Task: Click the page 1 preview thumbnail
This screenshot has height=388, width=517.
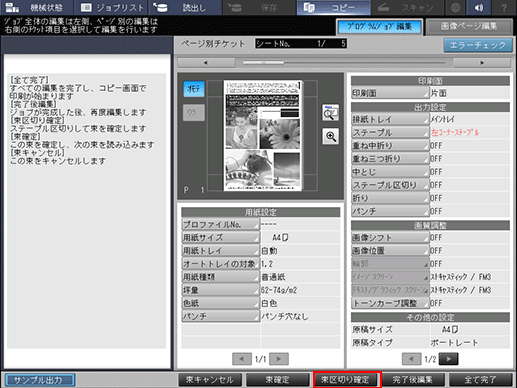Action: pyautogui.click(x=262, y=135)
